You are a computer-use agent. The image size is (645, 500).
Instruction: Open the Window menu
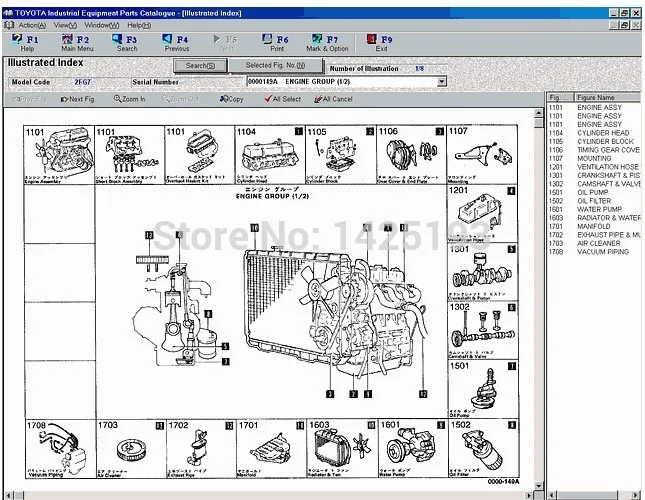(x=102, y=25)
